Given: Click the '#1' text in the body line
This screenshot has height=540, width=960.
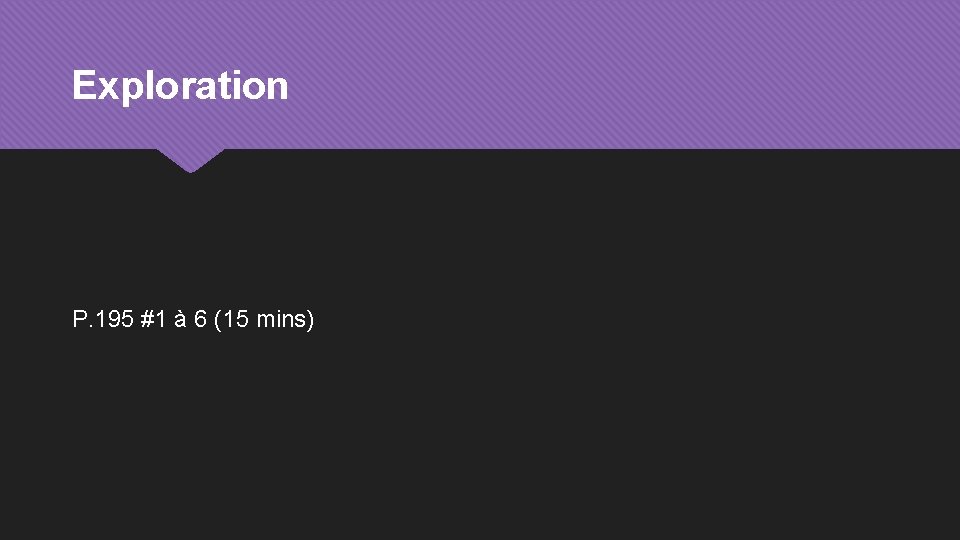Looking at the screenshot, I should click(153, 320).
